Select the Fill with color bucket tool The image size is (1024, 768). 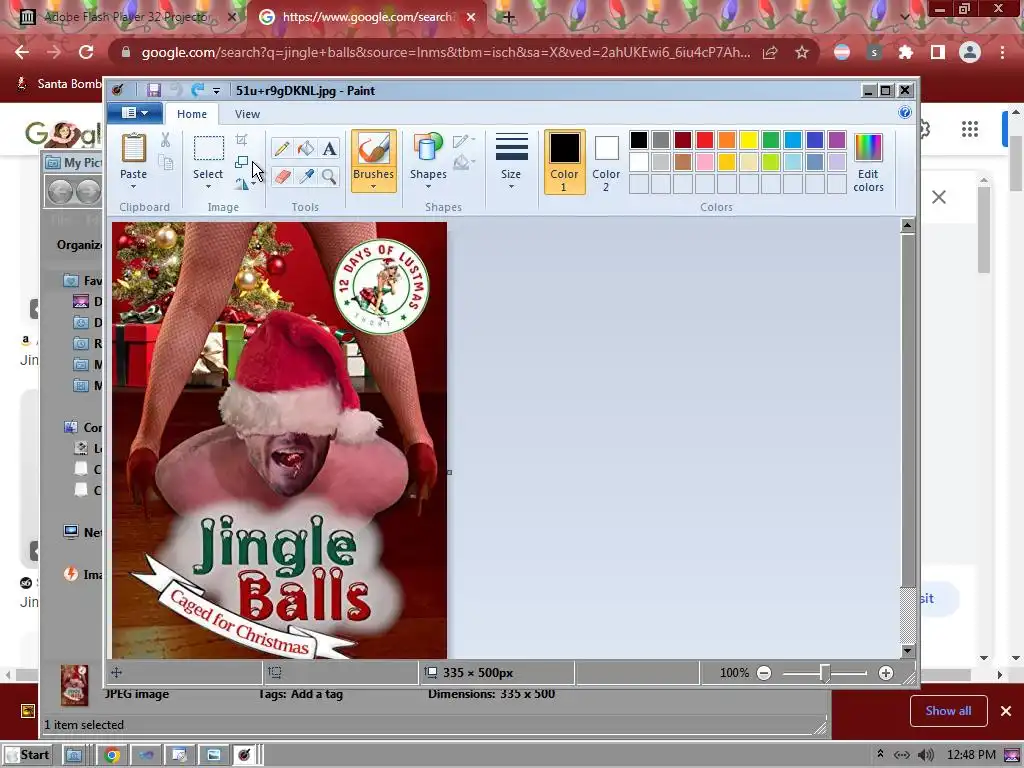(306, 149)
